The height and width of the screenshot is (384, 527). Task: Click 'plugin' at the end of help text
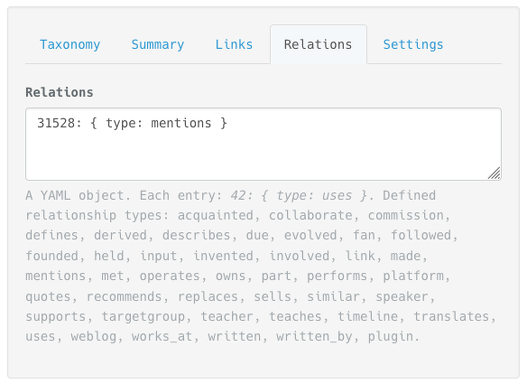pyautogui.click(x=390, y=336)
